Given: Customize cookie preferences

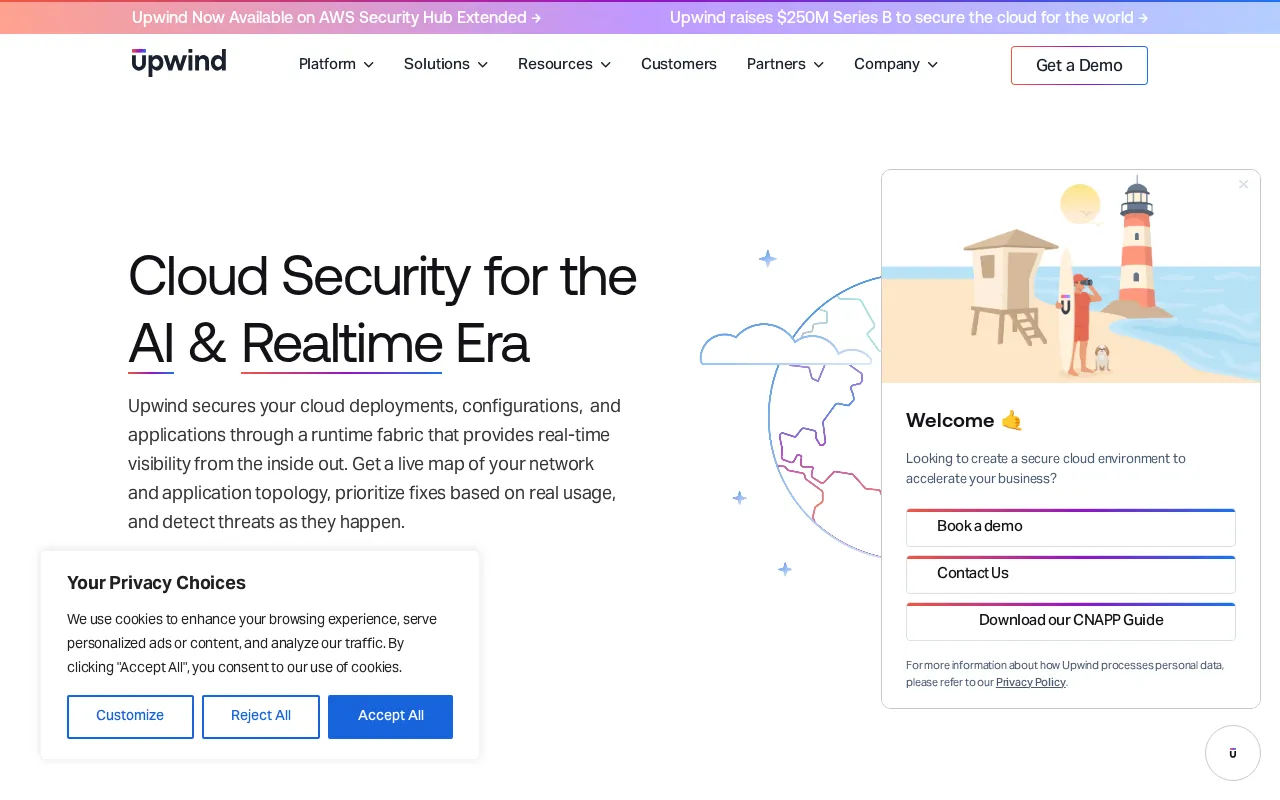Looking at the screenshot, I should pos(130,716).
